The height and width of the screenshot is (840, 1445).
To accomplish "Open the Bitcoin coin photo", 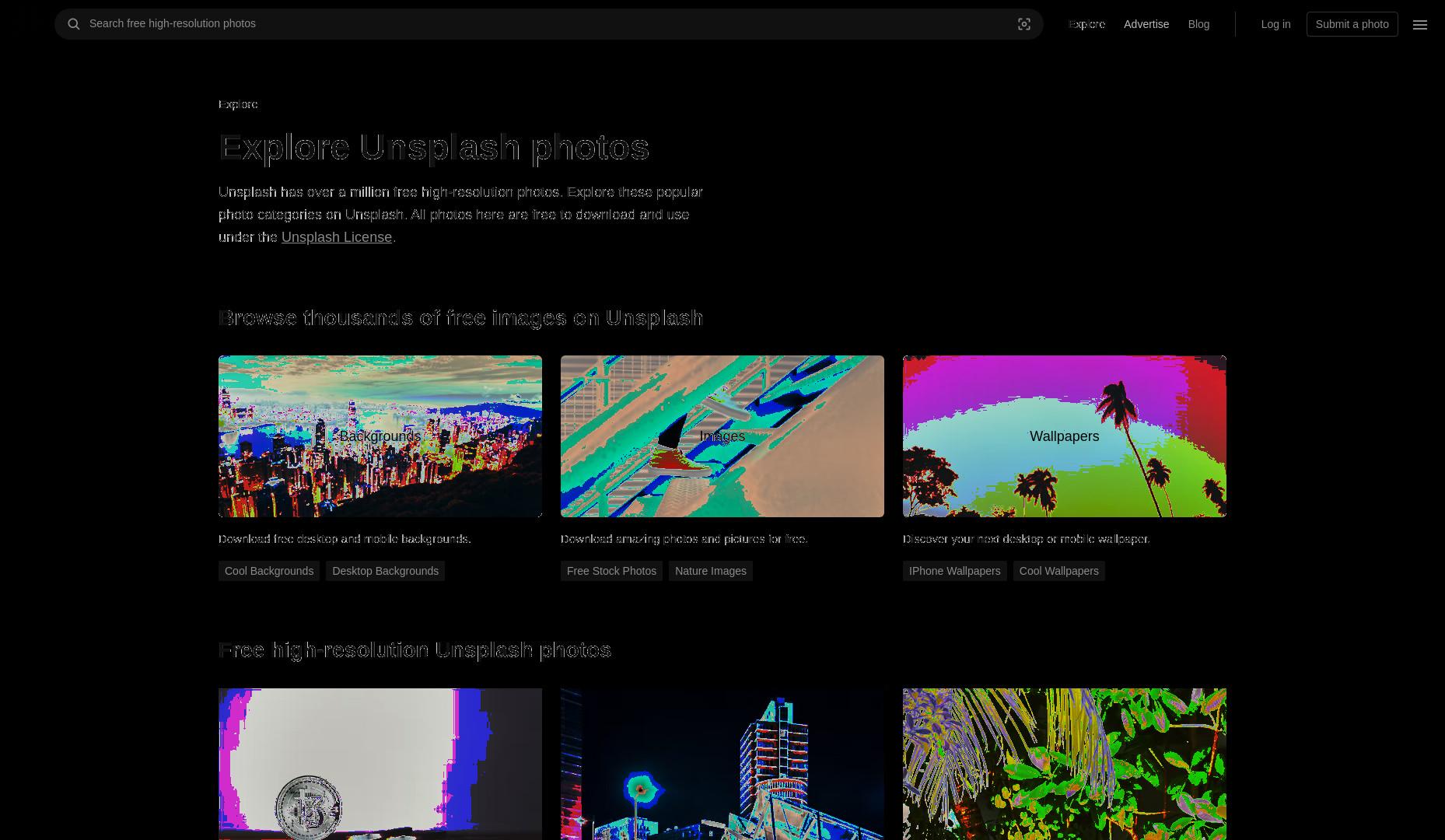I will click(x=380, y=764).
